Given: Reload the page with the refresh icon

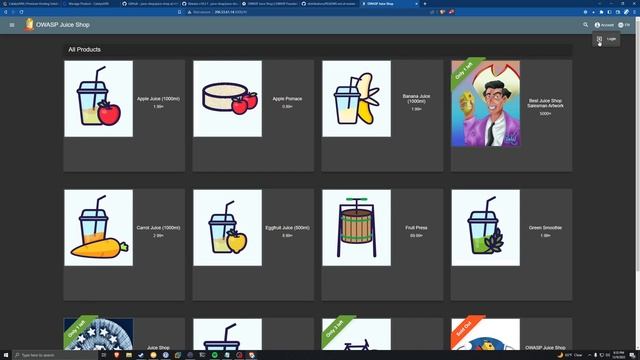Looking at the screenshot, I should 21,12.
